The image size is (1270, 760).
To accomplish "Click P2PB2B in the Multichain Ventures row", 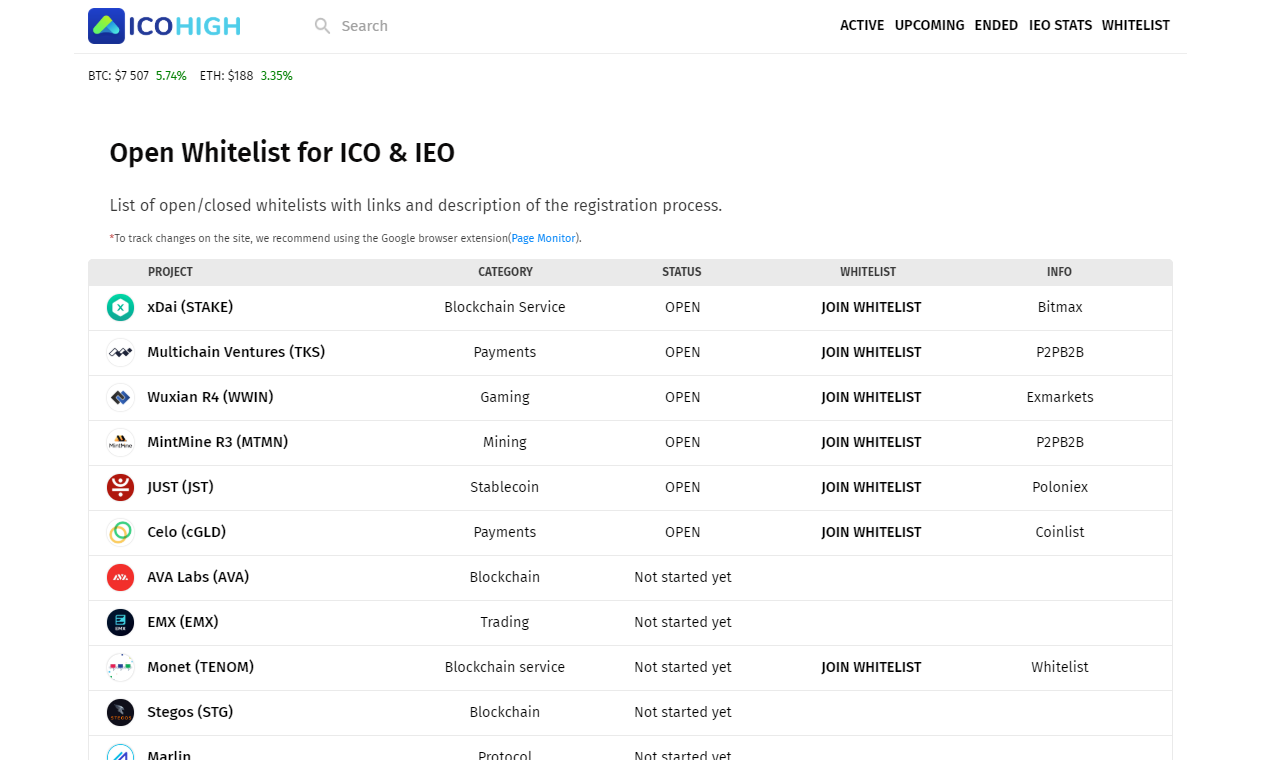I will point(1060,353).
